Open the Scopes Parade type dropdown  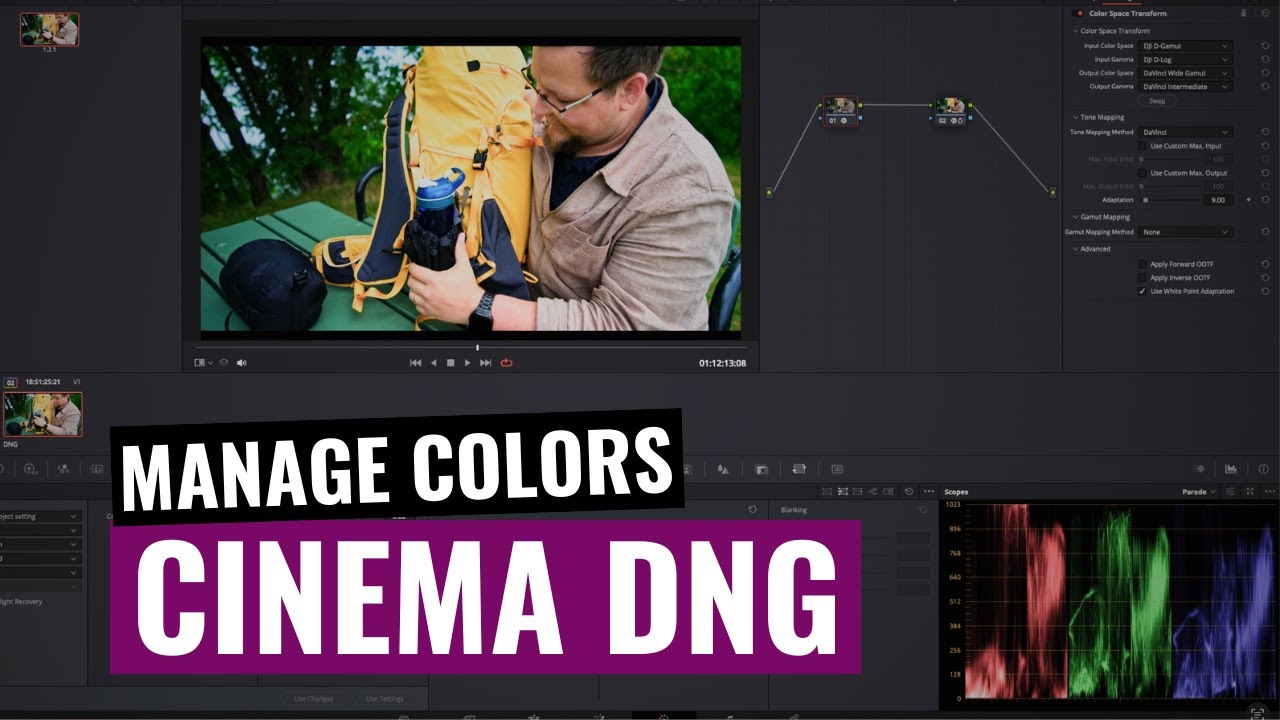(1199, 492)
